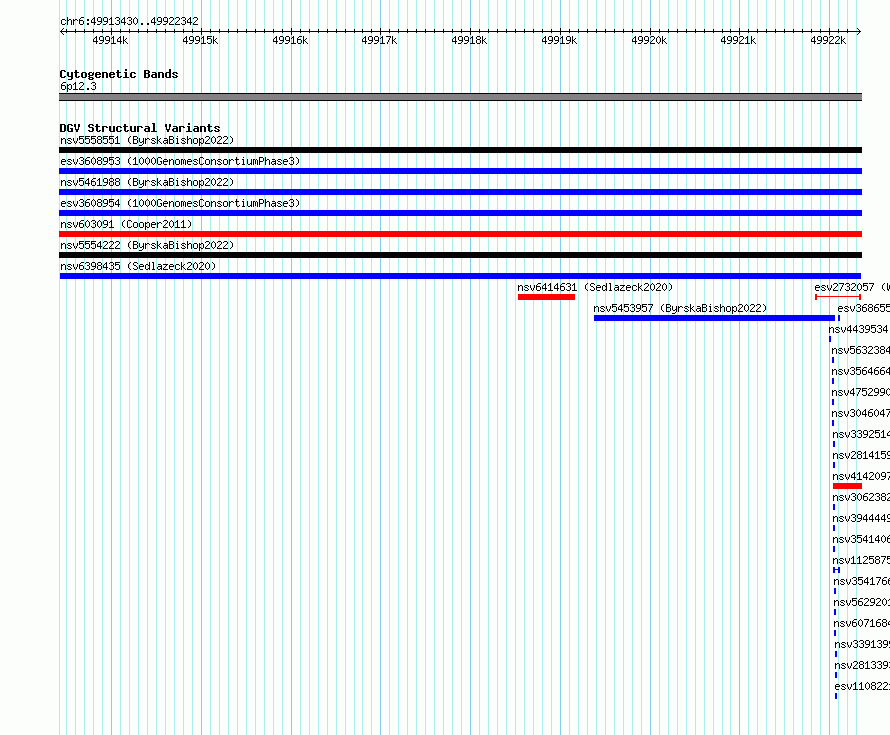Click the 49916k ruler tick label

[x=290, y=40]
